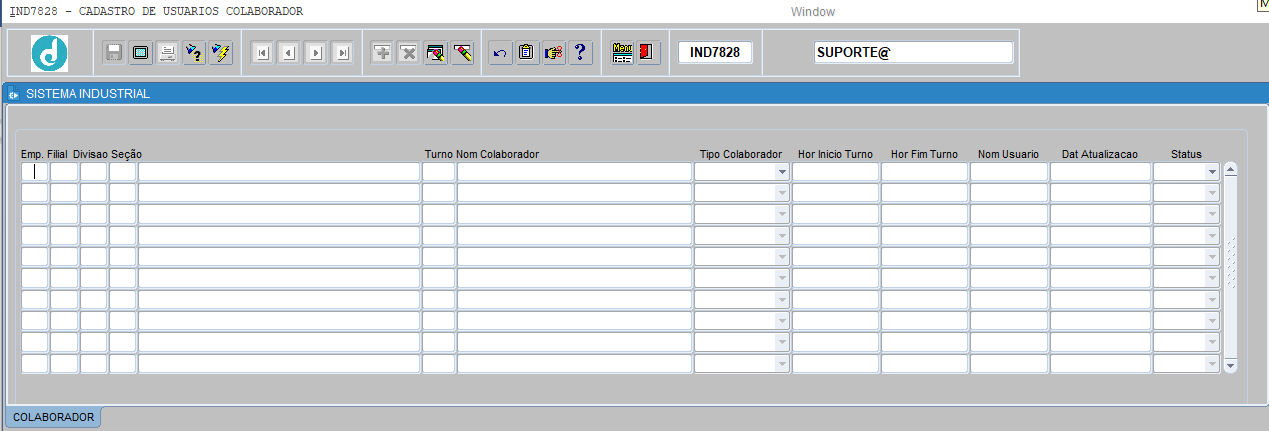This screenshot has width=1269, height=431.
Task: Click the Execute Query lightning icon
Action: coord(221,52)
